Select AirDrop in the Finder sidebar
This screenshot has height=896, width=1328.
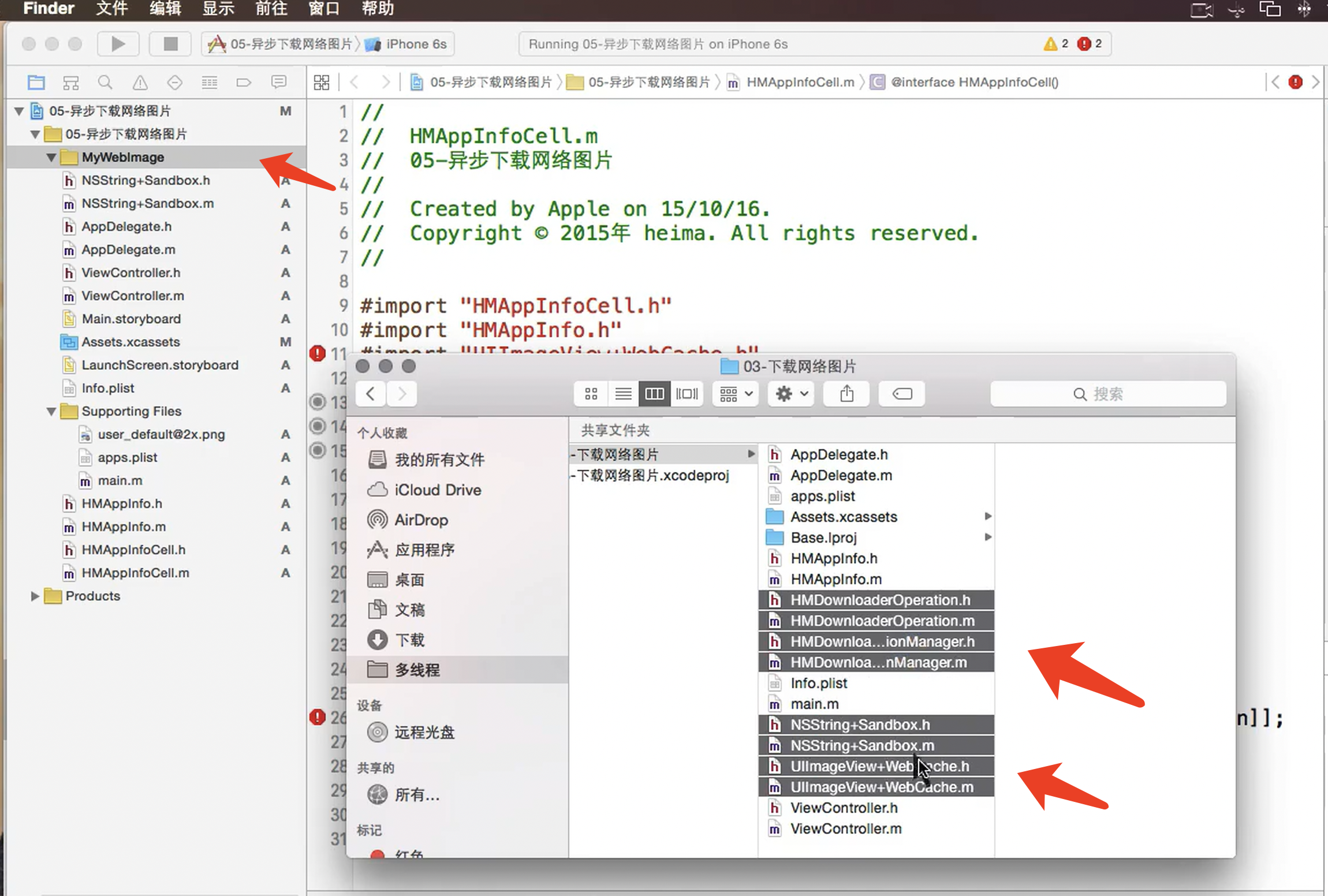click(x=421, y=520)
